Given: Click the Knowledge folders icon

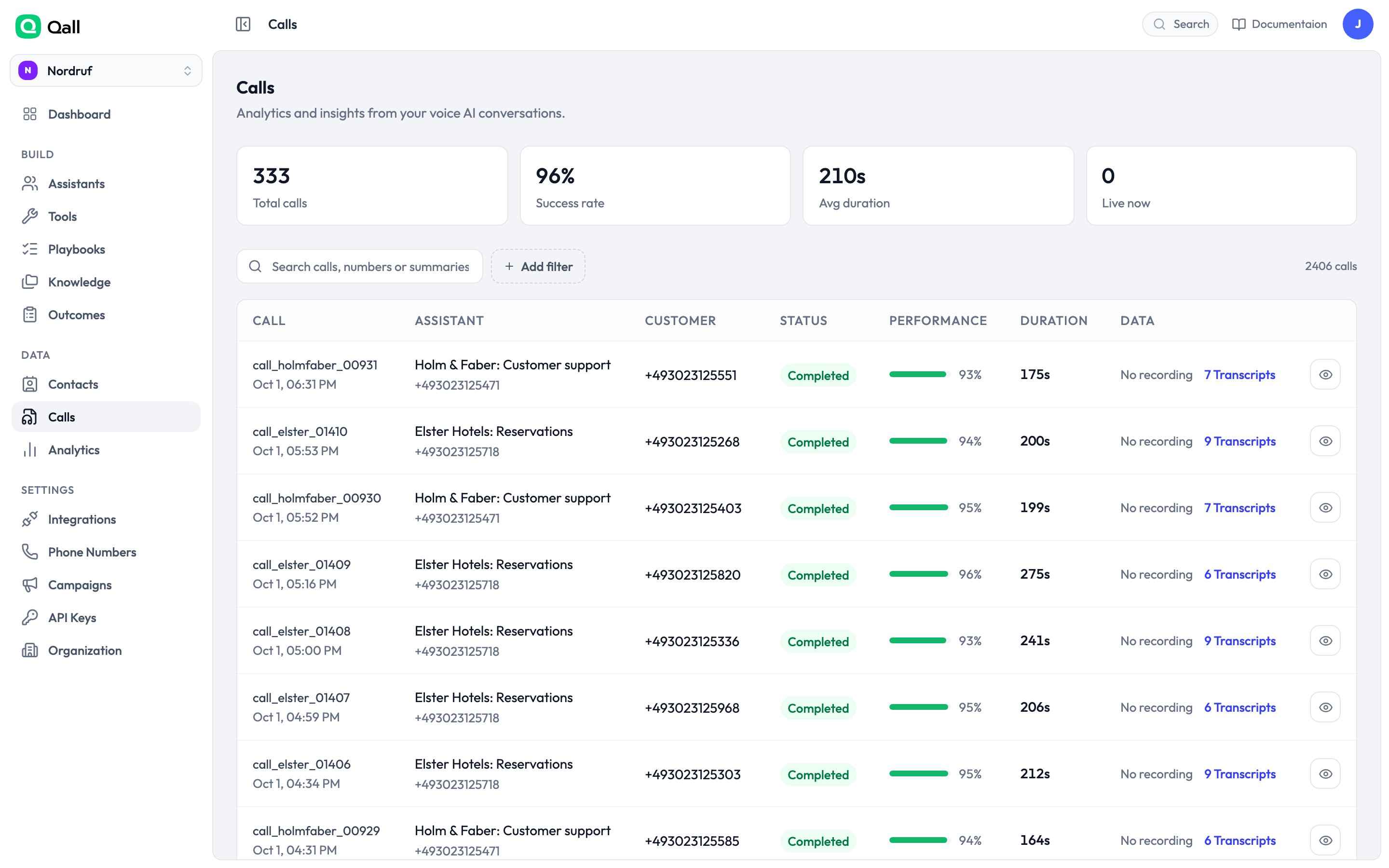Looking at the screenshot, I should click(30, 282).
